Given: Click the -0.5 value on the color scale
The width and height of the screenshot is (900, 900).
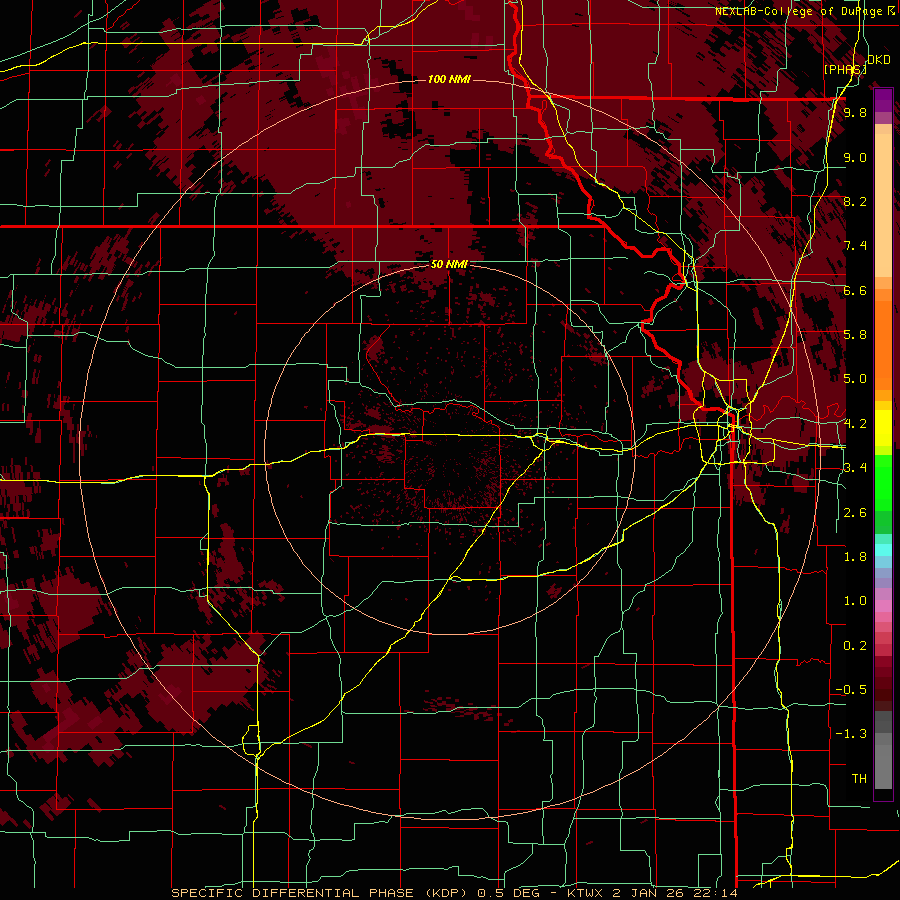Looking at the screenshot, I should 851,690.
